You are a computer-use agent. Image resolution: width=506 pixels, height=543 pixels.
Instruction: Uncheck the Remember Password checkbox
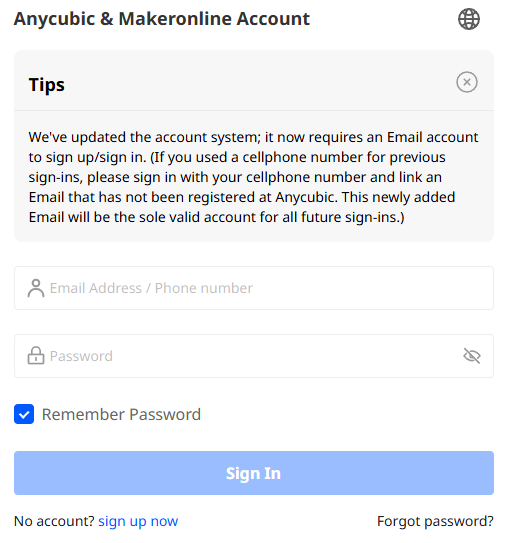pyautogui.click(x=24, y=414)
